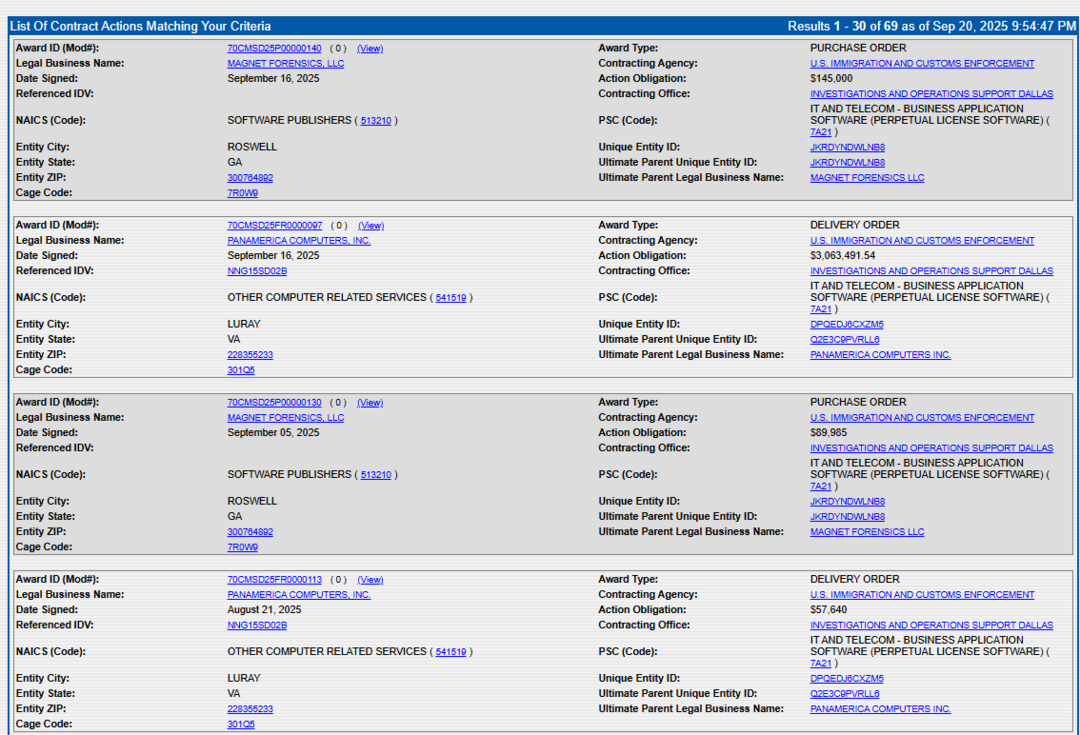Click PSC code 7A21 in $57,640 record

pyautogui.click(x=821, y=663)
